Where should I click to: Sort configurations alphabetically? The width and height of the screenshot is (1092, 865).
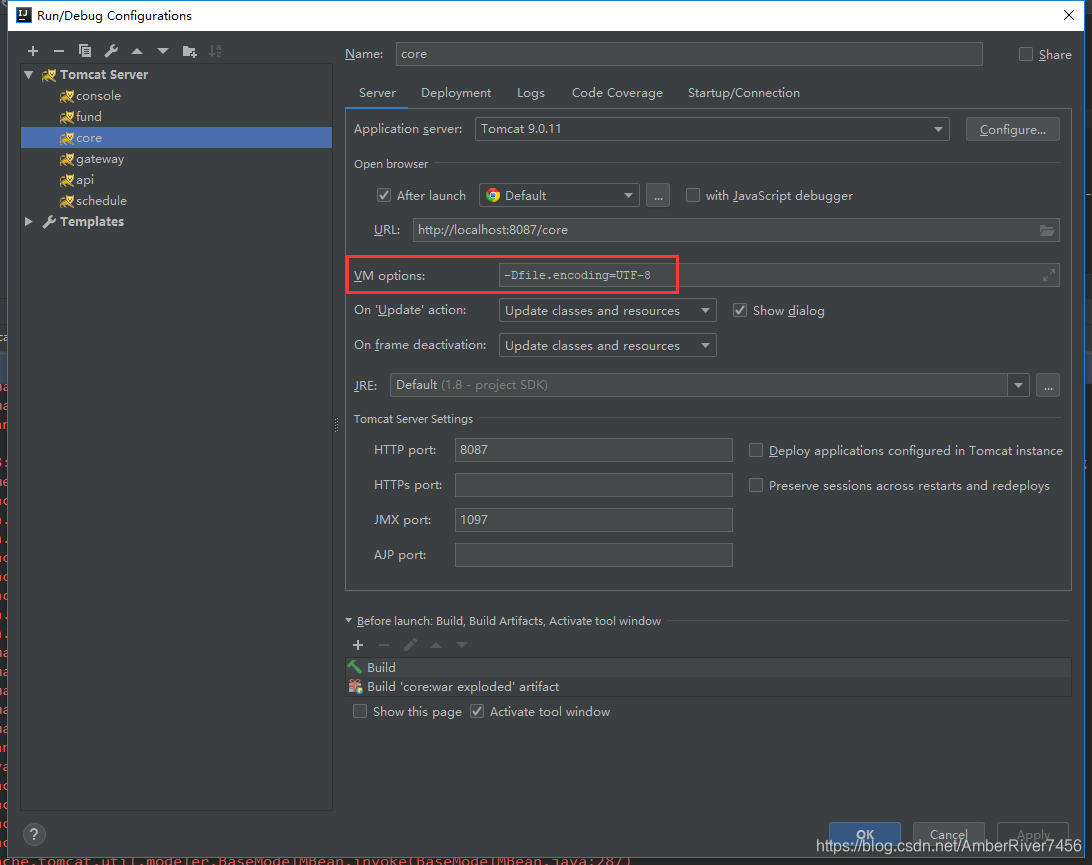coord(215,51)
